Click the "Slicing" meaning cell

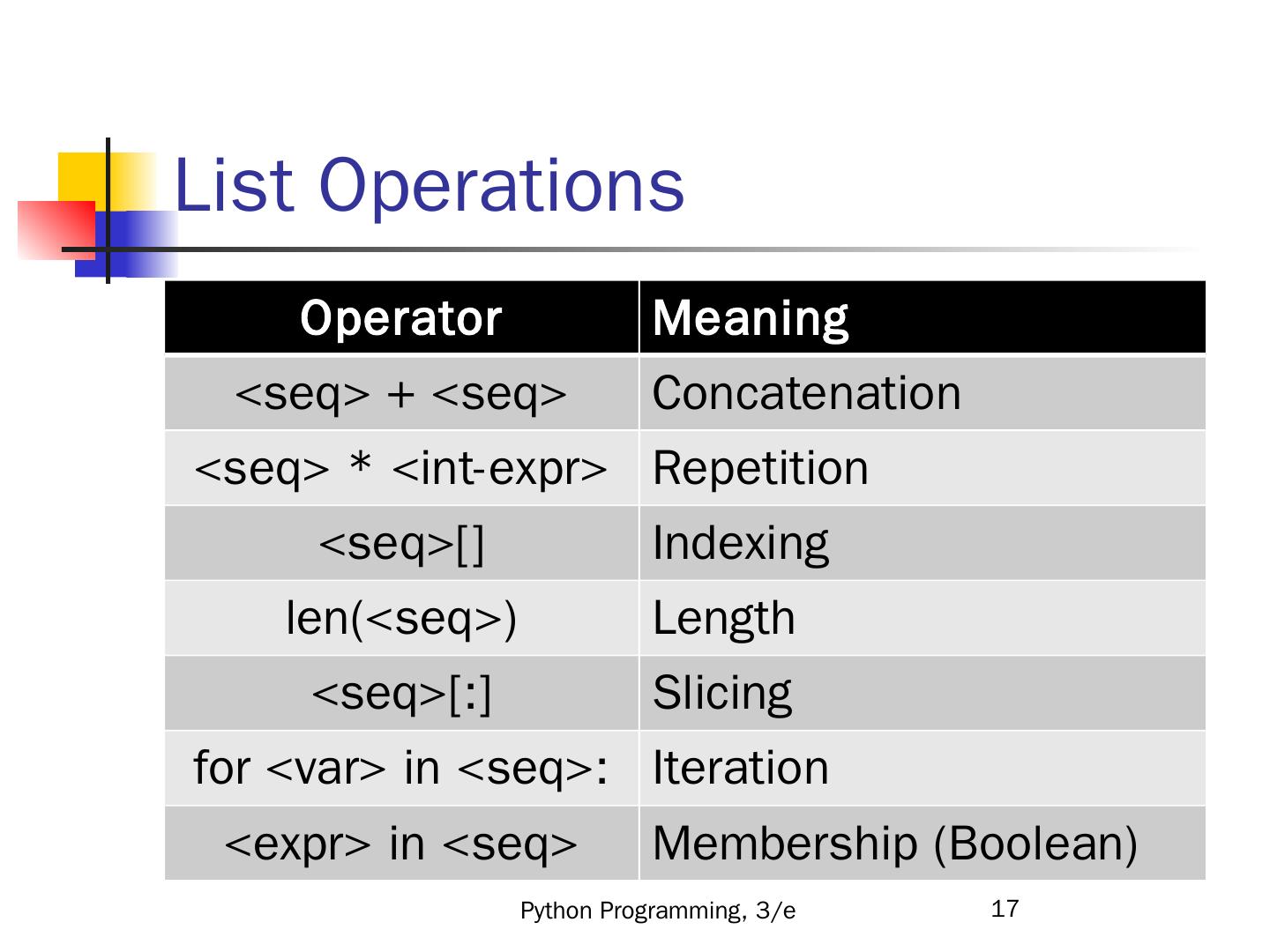pos(721,693)
